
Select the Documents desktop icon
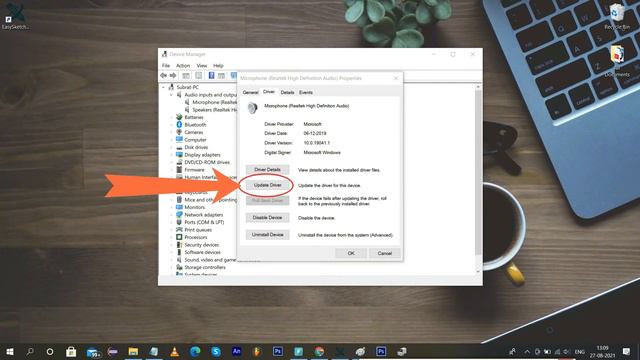[617, 60]
